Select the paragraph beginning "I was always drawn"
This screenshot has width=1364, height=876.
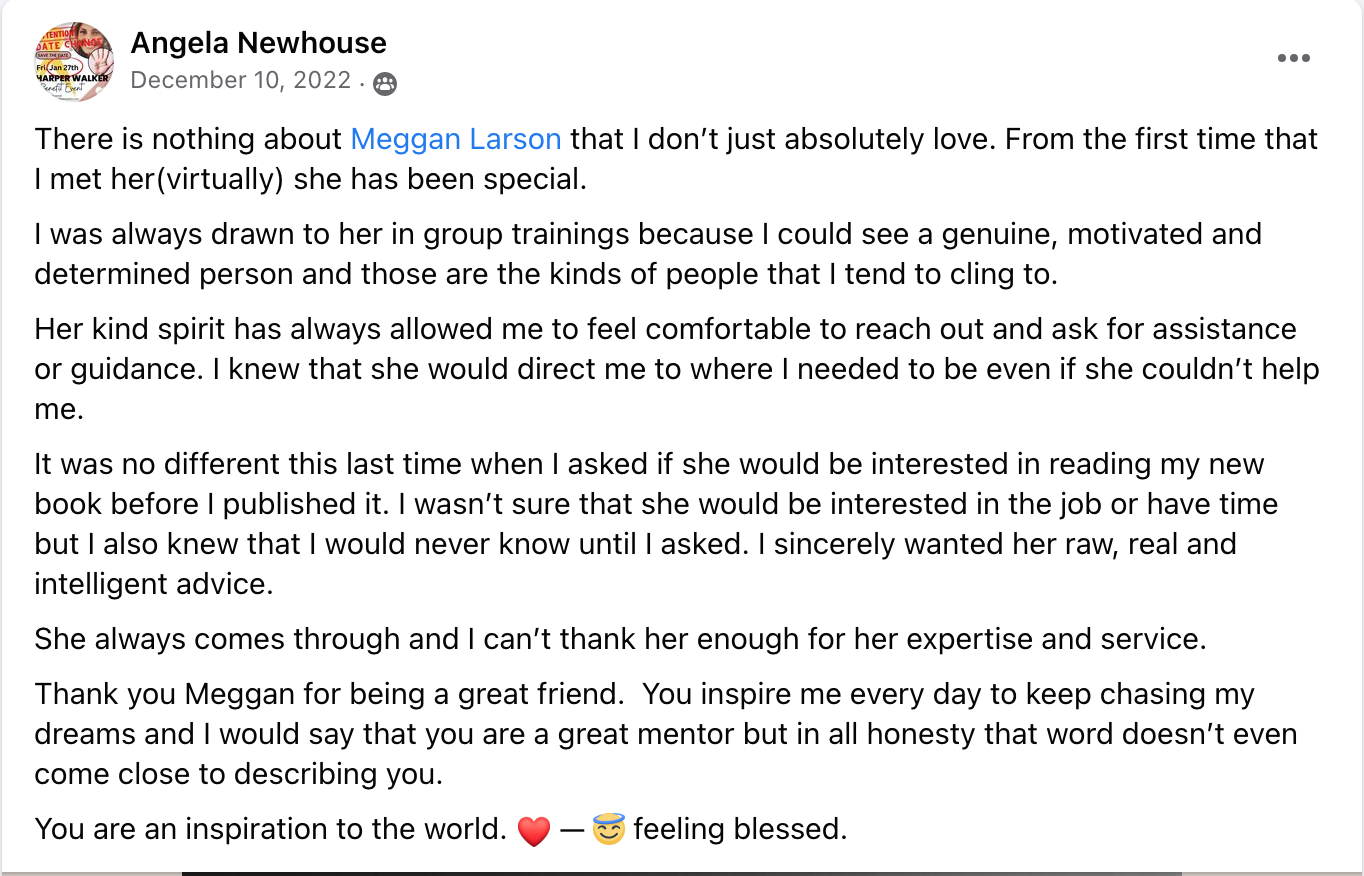(648, 255)
